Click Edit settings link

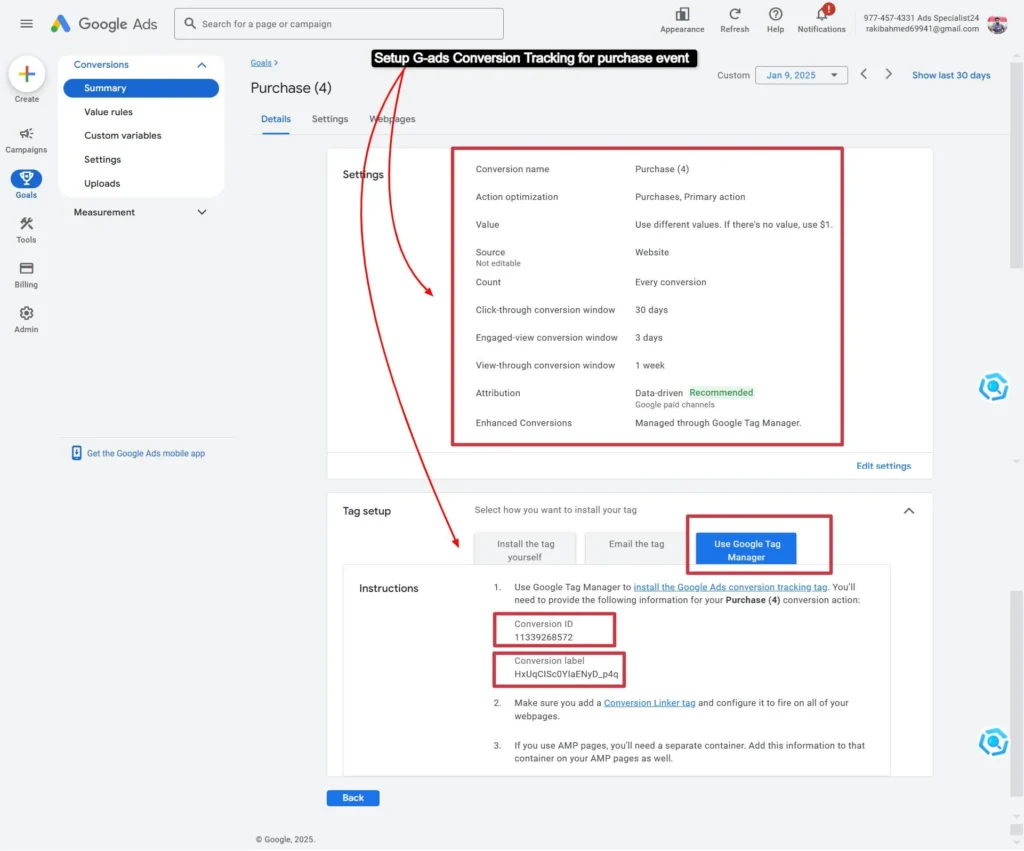tap(884, 466)
